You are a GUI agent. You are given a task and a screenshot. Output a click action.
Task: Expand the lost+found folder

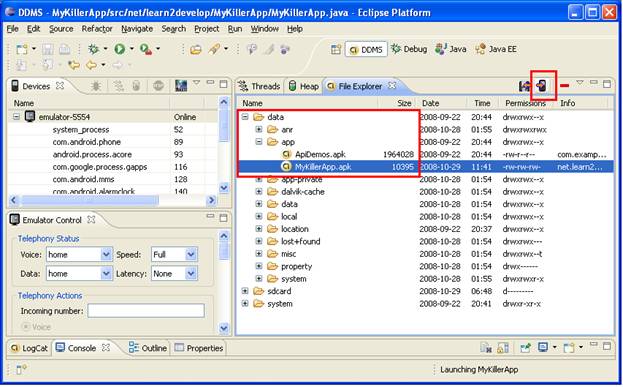(259, 241)
